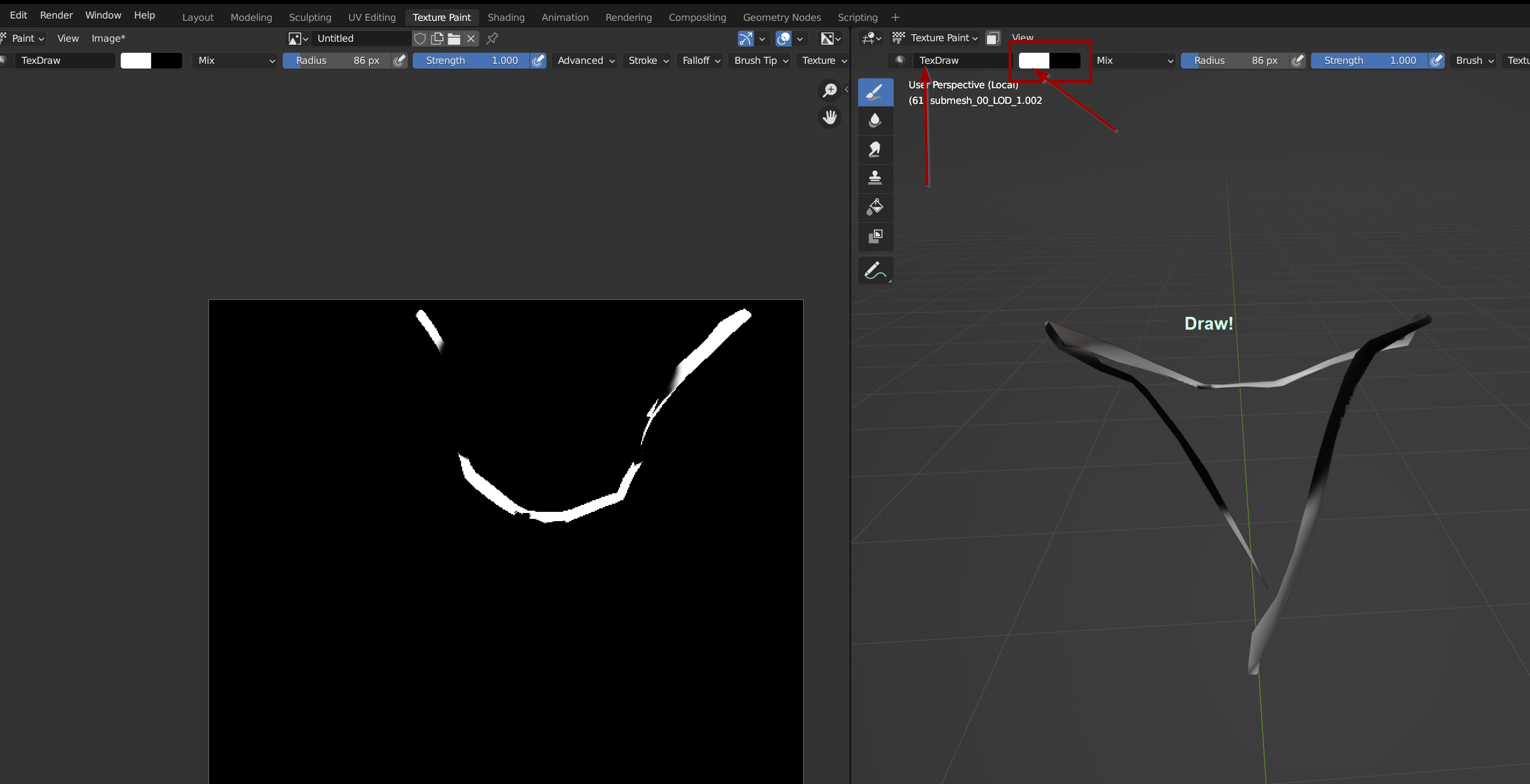Click the Untitled image name field

pyautogui.click(x=361, y=38)
